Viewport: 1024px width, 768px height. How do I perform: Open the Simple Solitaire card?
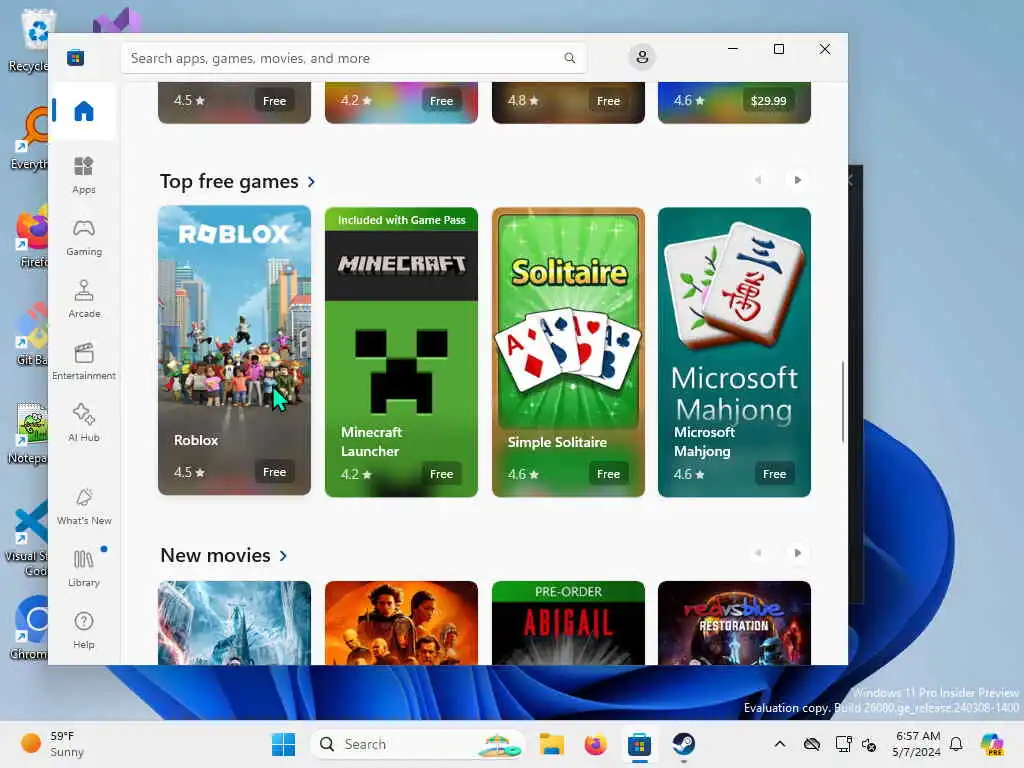(568, 352)
